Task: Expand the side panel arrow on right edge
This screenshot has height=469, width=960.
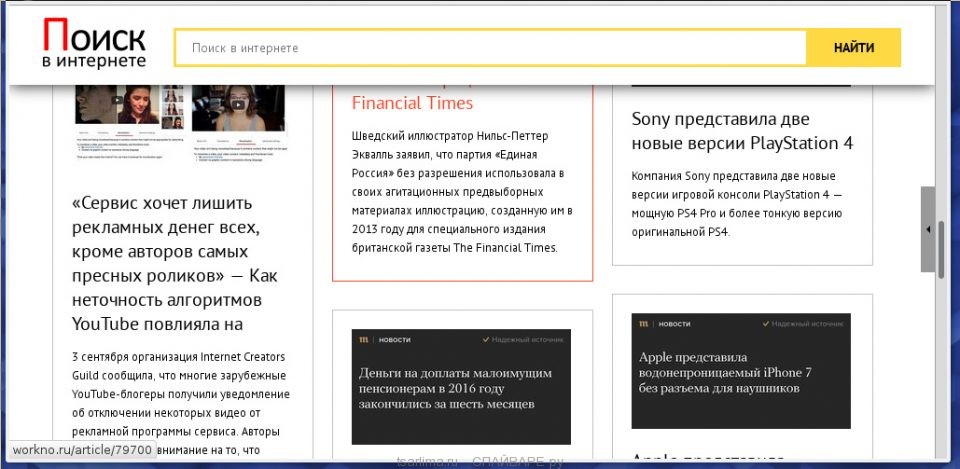Action: (928, 230)
